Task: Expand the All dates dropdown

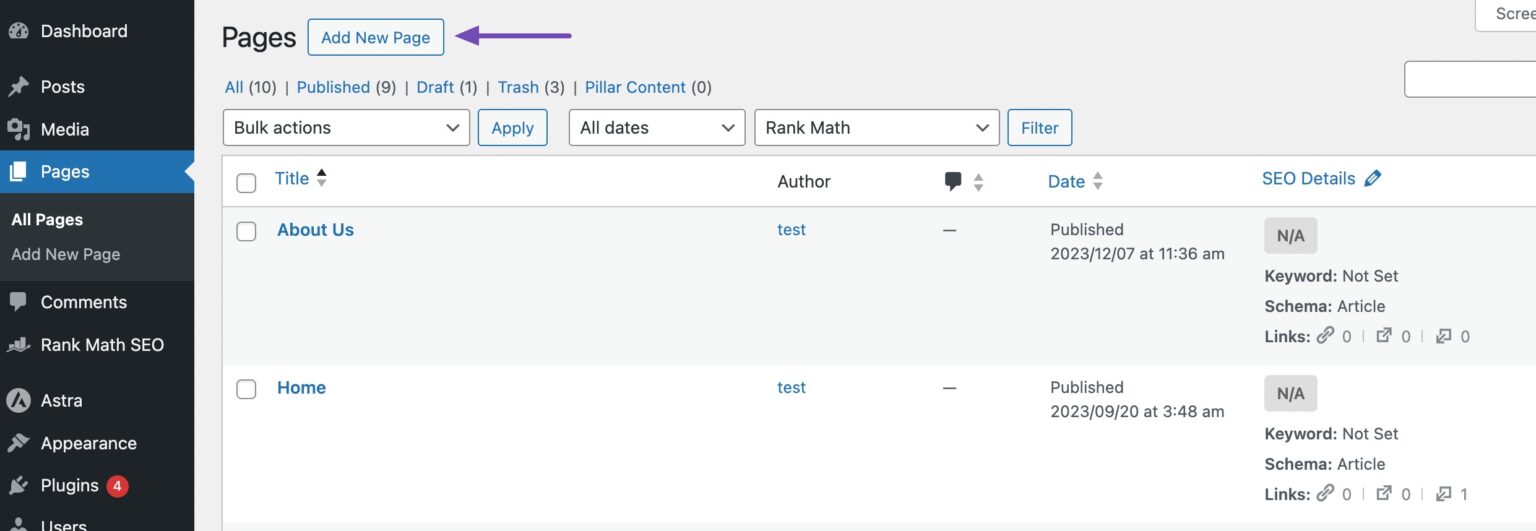Action: point(656,128)
